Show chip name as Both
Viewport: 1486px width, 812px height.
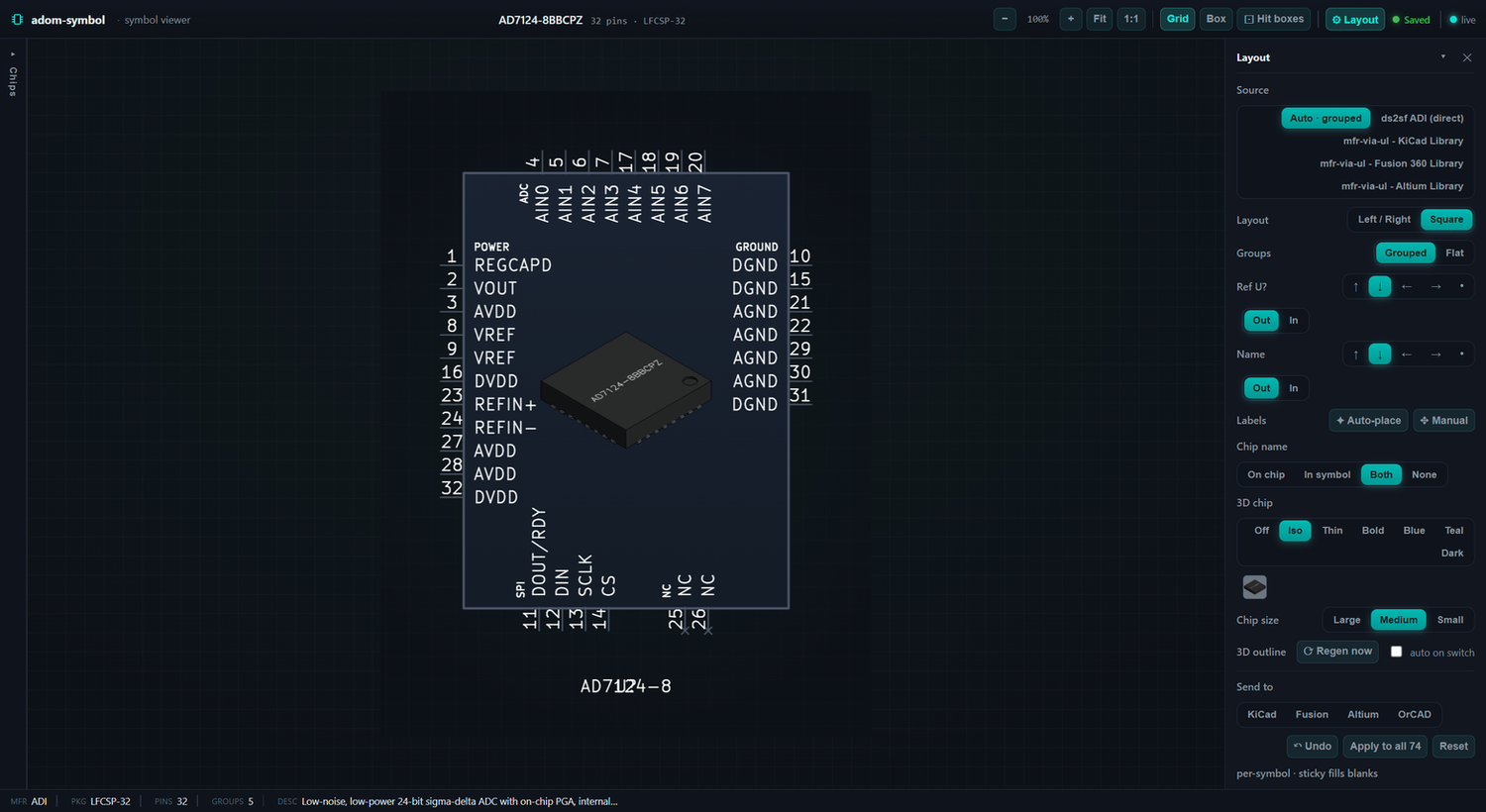[x=1381, y=475]
